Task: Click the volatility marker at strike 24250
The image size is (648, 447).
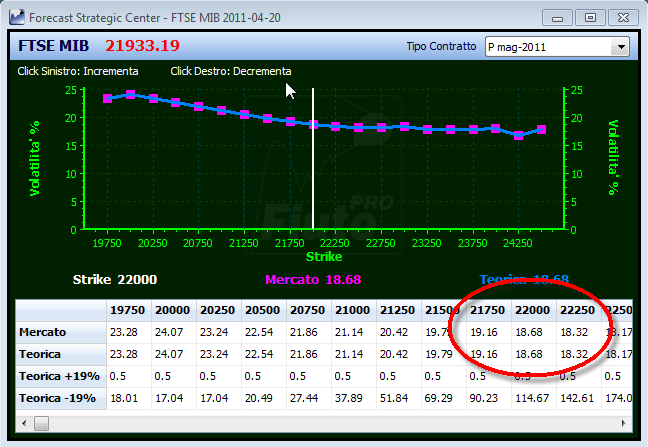Action: coord(518,135)
